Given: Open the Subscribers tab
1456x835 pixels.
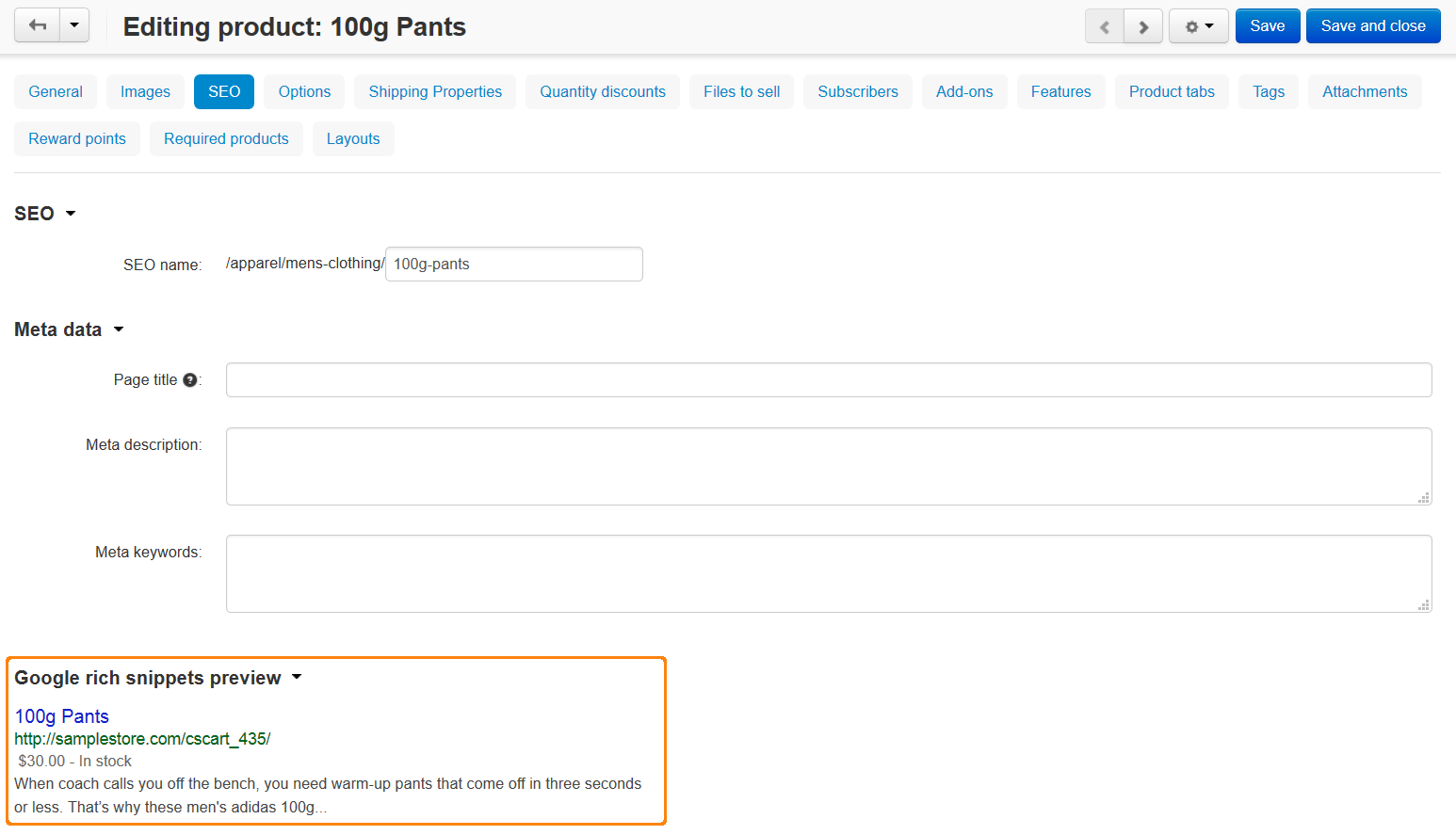Looking at the screenshot, I should (x=858, y=91).
